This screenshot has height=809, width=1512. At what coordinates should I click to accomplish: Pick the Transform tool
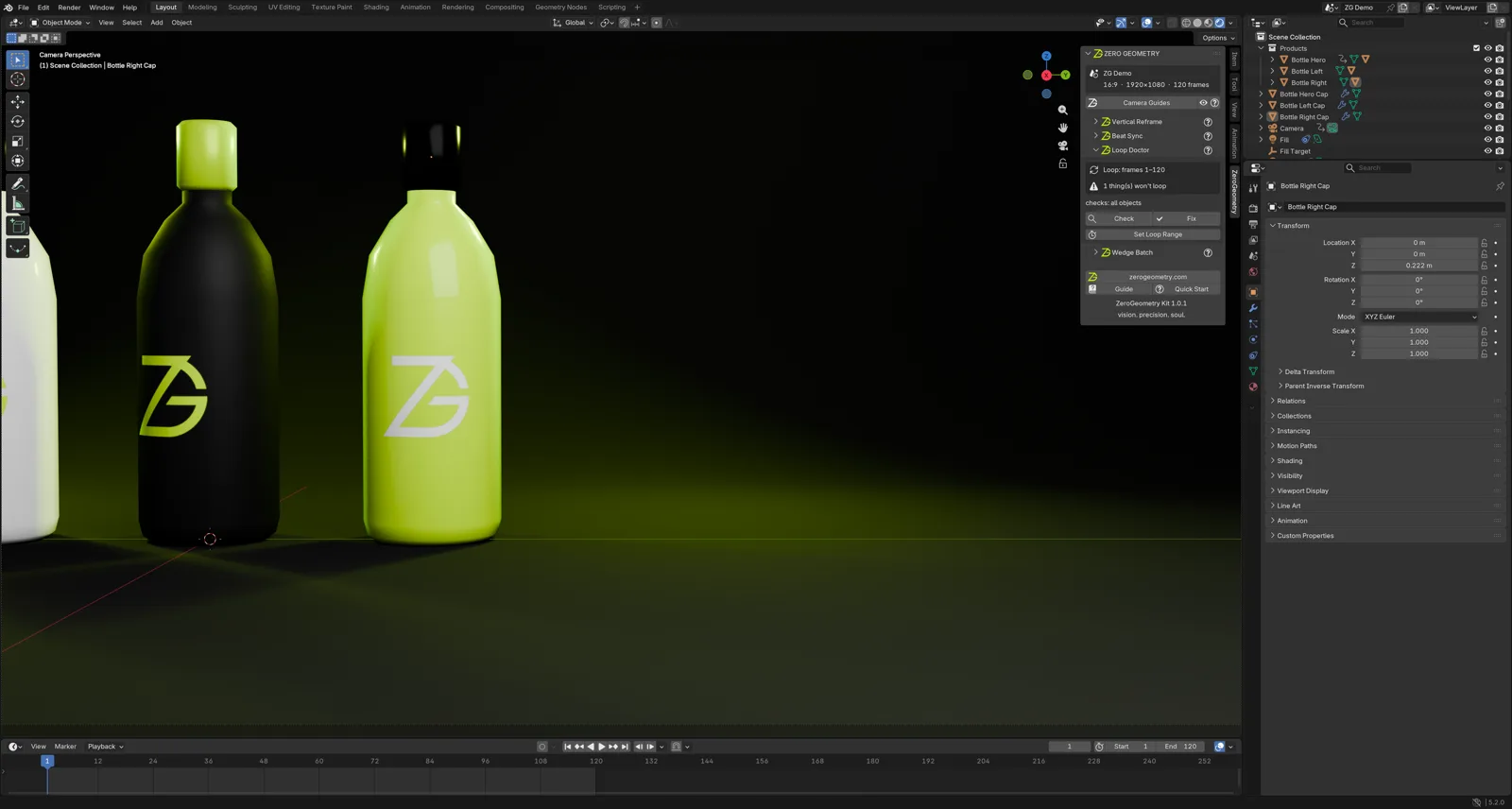pos(17,161)
